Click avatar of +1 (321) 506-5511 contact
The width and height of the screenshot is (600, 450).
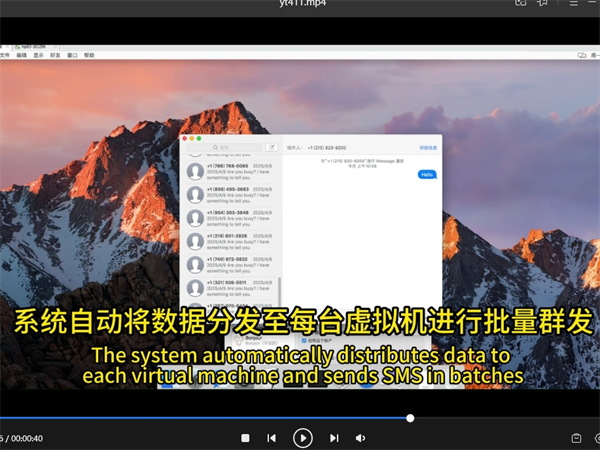coord(195,287)
